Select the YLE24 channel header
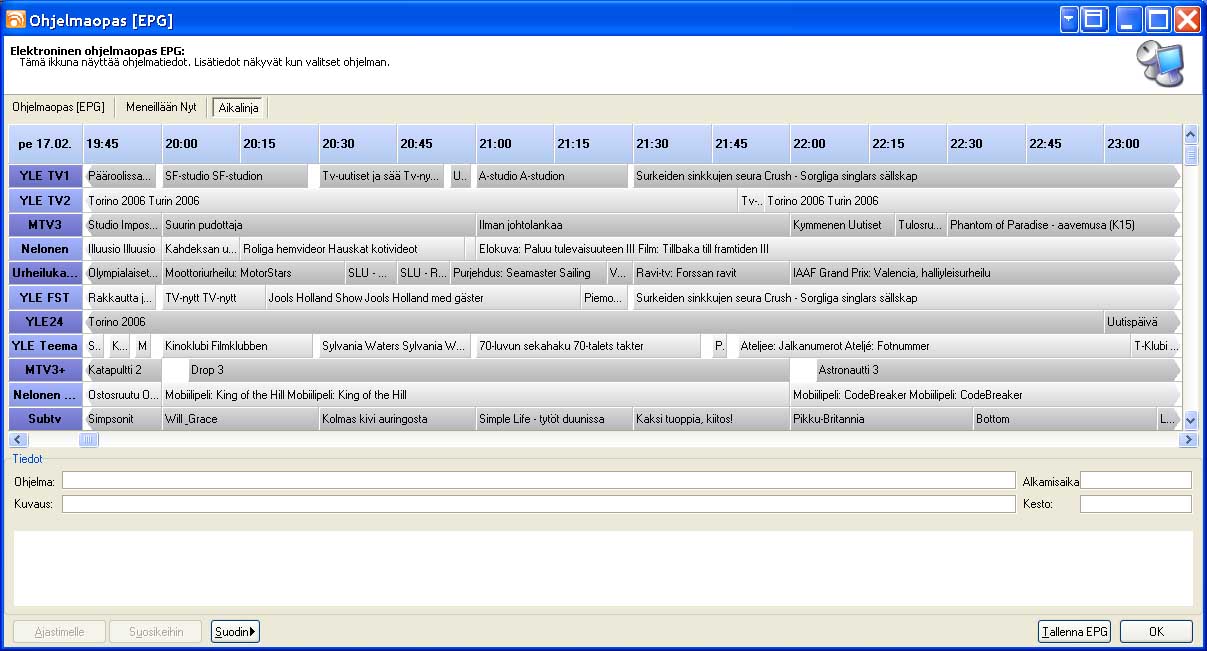This screenshot has width=1207, height=651. (45, 322)
